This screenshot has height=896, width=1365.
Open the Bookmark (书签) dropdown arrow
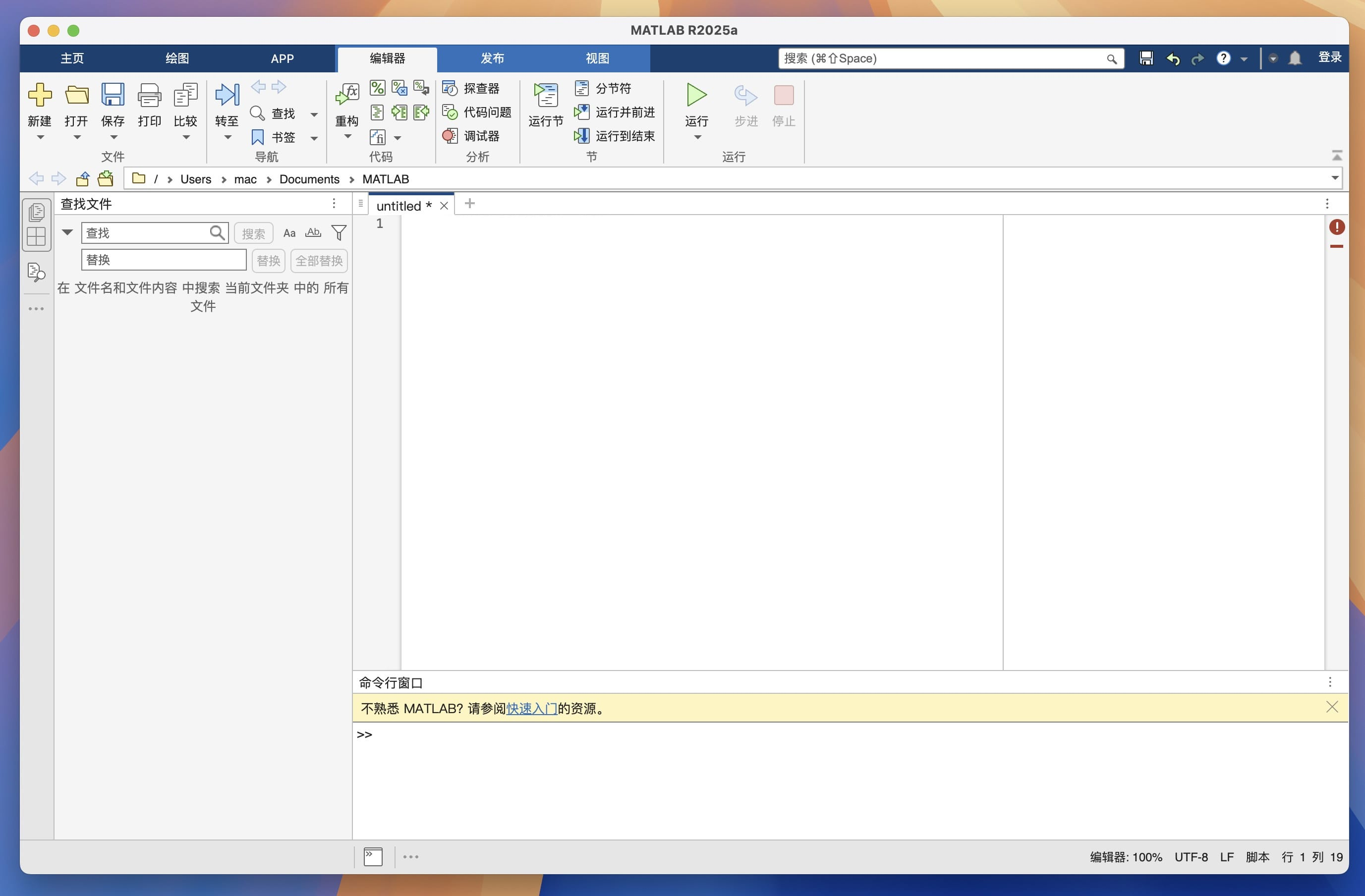coord(314,138)
